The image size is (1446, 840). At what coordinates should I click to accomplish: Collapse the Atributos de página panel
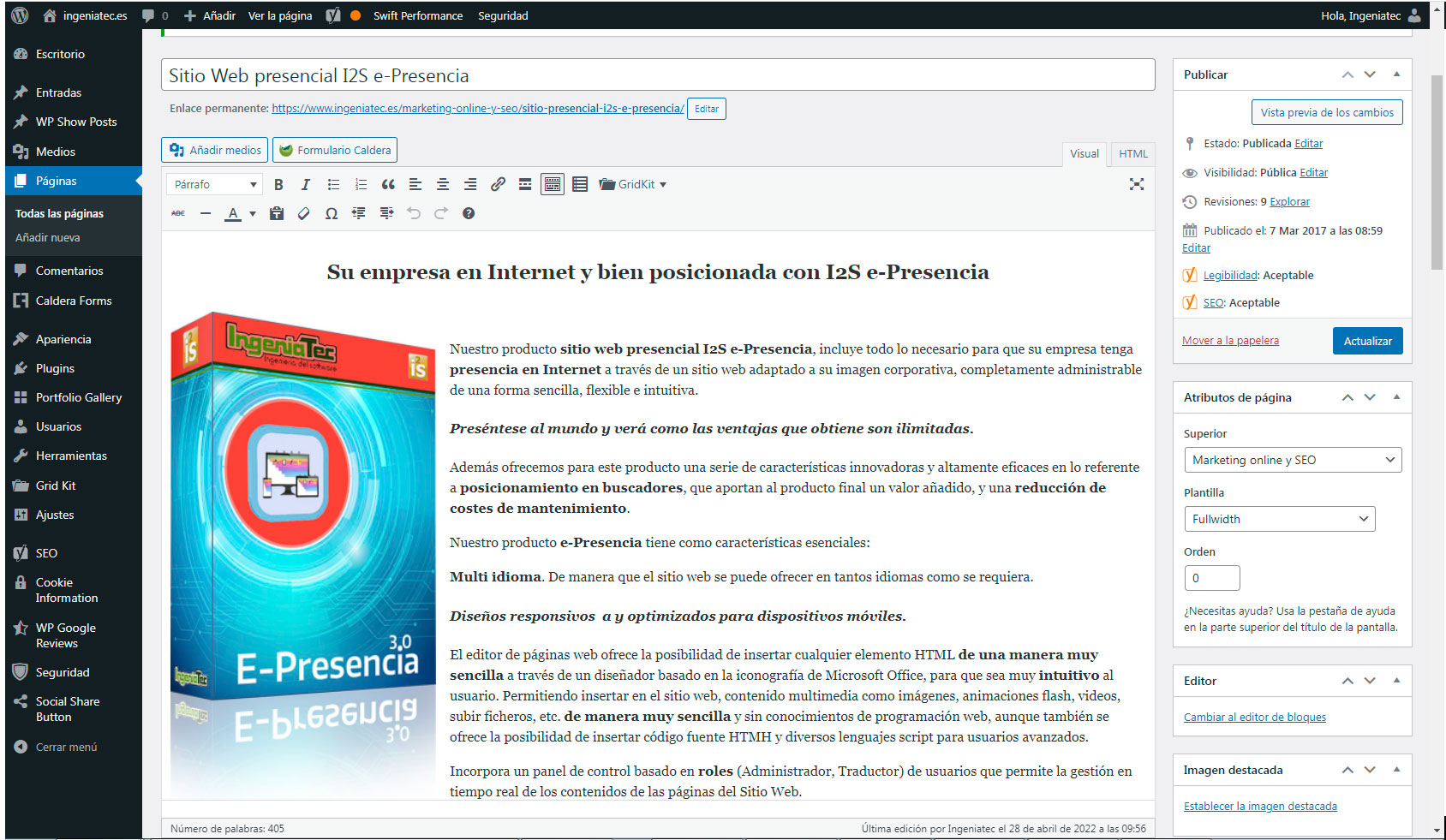point(1396,397)
